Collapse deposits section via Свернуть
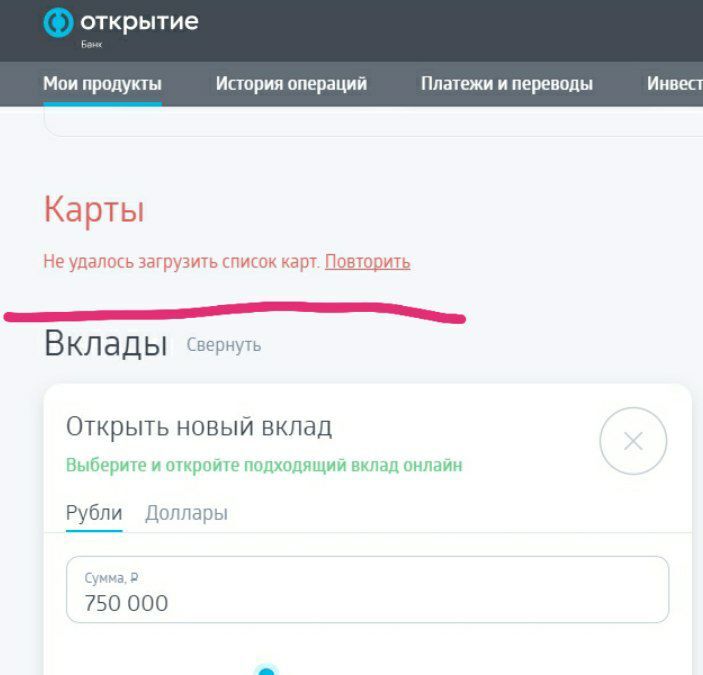Image resolution: width=703 pixels, height=675 pixels. (223, 345)
